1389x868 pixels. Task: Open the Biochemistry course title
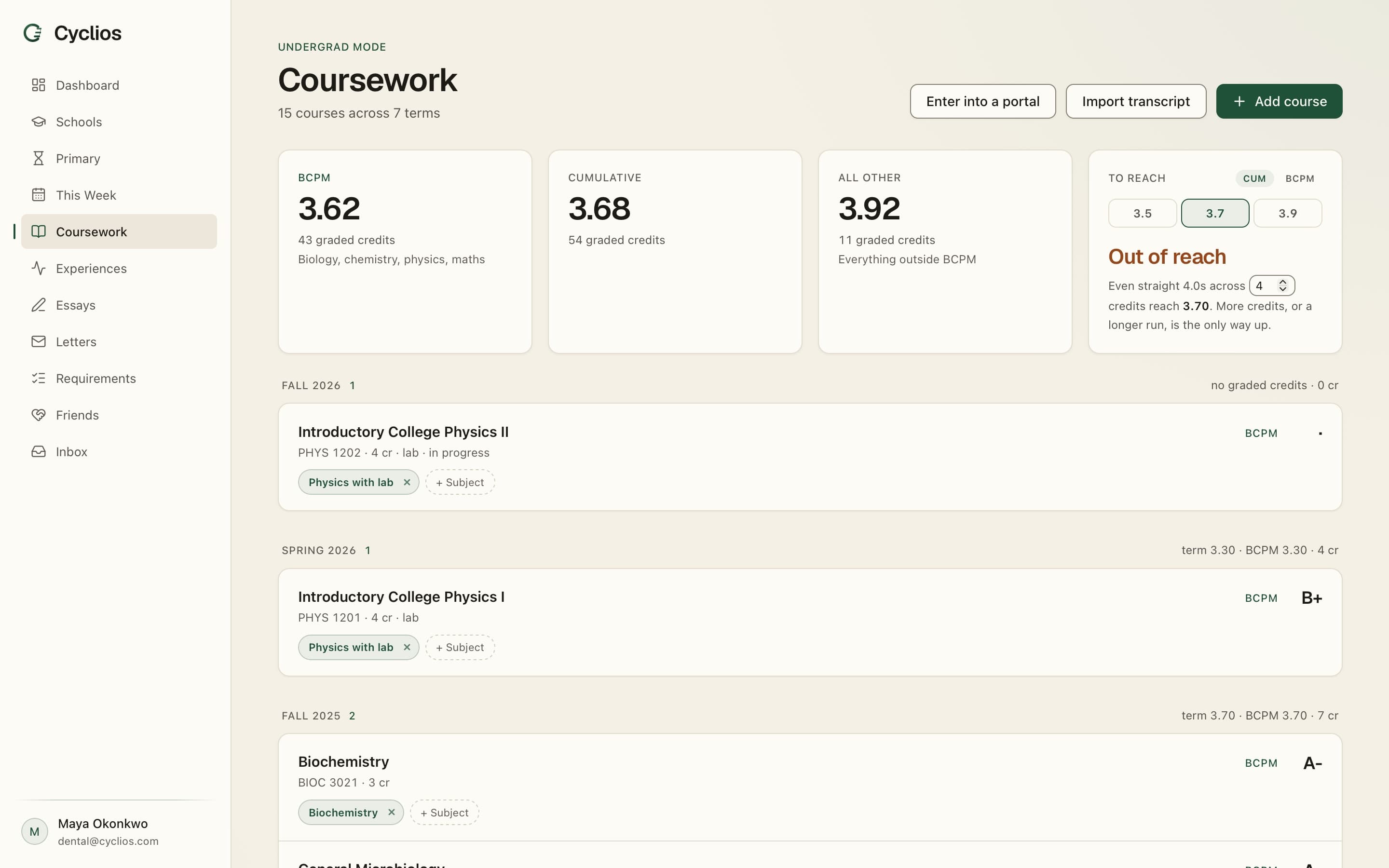(x=343, y=761)
